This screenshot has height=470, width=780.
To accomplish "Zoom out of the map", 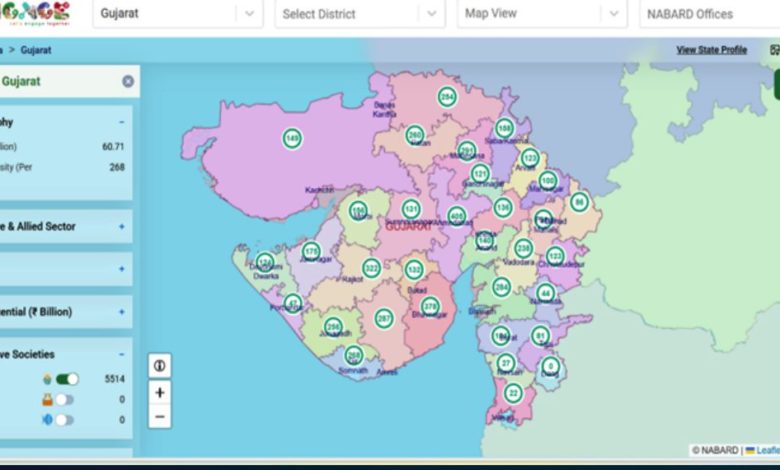I will coord(160,417).
